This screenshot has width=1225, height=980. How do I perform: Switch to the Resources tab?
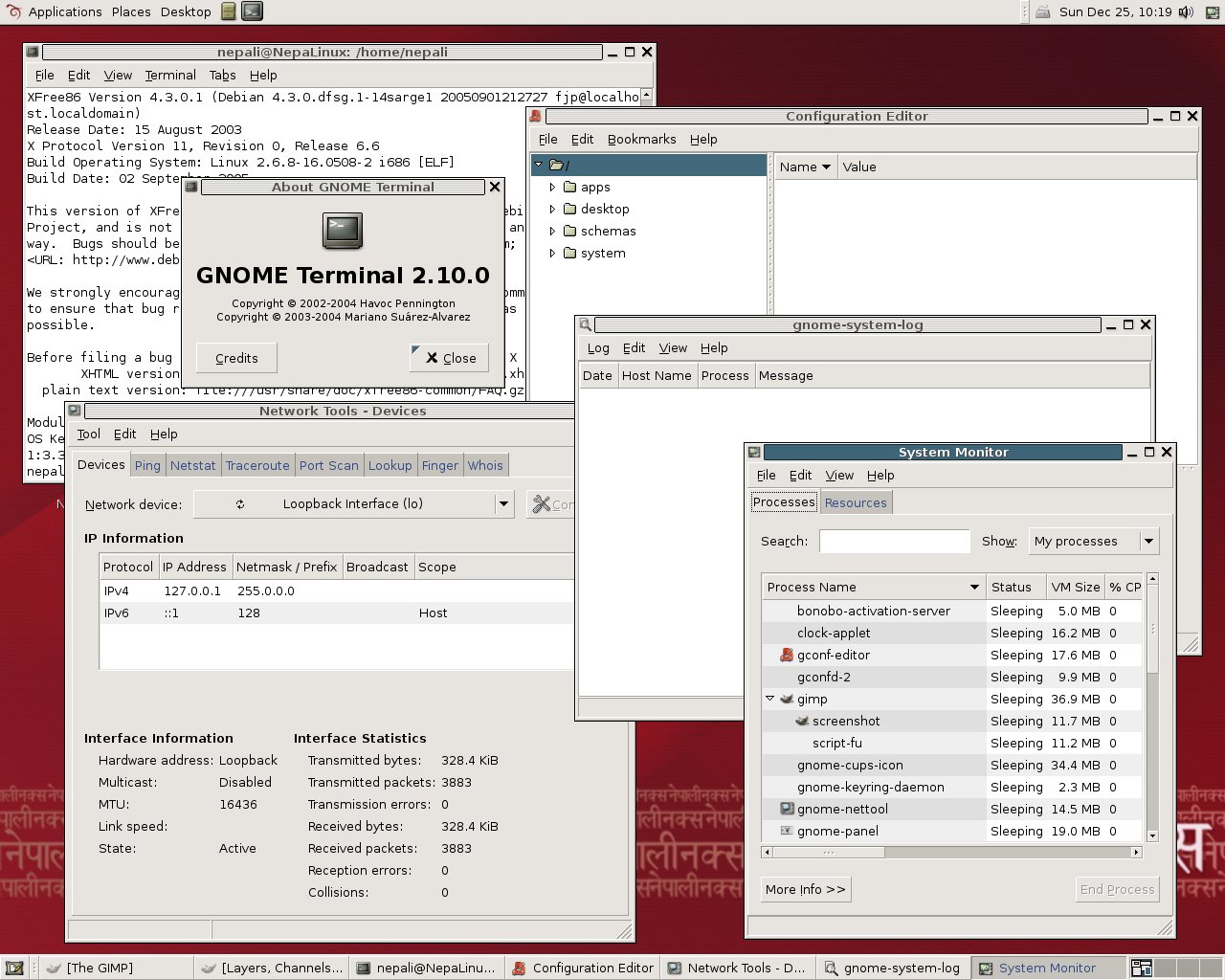[856, 502]
